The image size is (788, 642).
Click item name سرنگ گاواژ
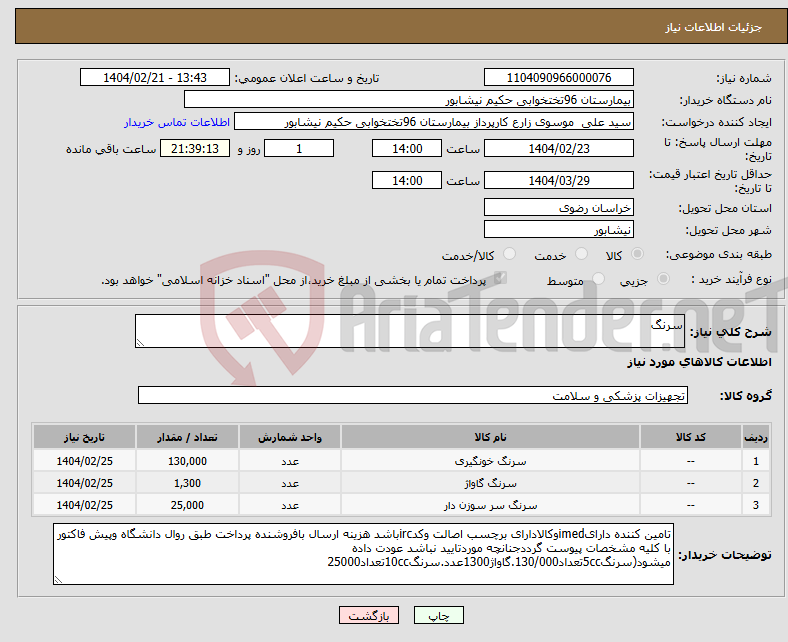pyautogui.click(x=490, y=483)
